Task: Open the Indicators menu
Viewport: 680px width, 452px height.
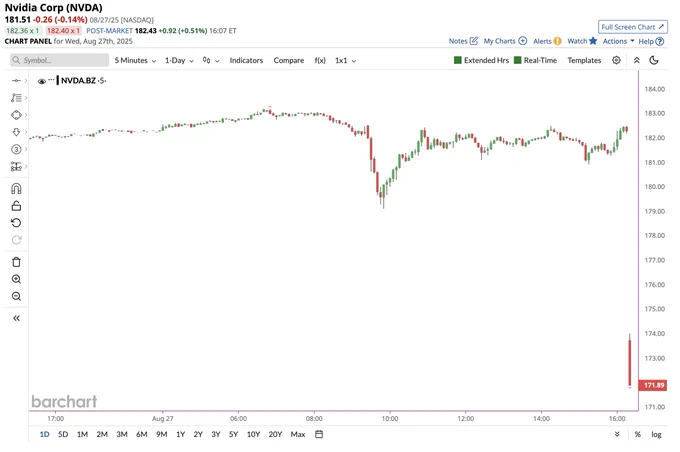Action: [x=246, y=60]
